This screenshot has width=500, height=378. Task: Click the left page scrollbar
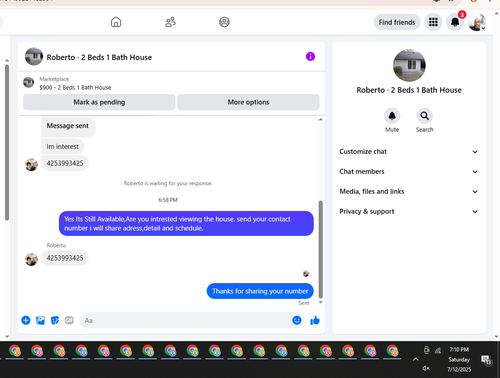[7, 142]
